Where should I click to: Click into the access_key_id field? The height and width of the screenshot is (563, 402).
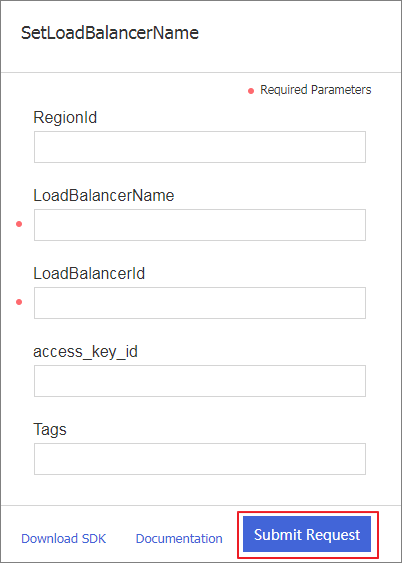pos(200,381)
